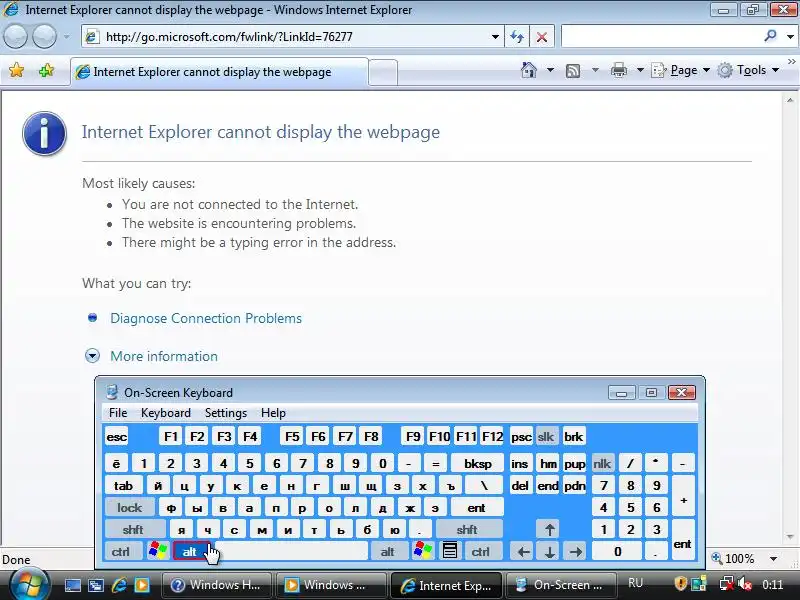Click the spacebar on the on-screen keyboard
The width and height of the screenshot is (800, 600).
(291, 552)
